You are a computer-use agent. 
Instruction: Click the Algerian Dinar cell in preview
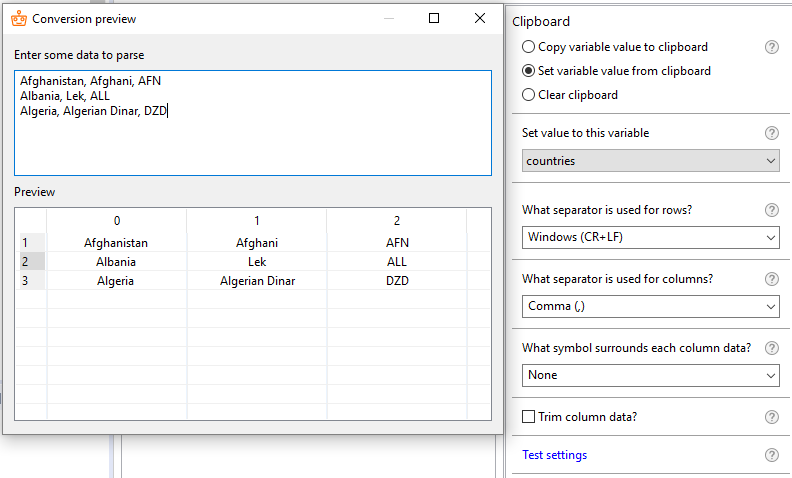pyautogui.click(x=257, y=281)
